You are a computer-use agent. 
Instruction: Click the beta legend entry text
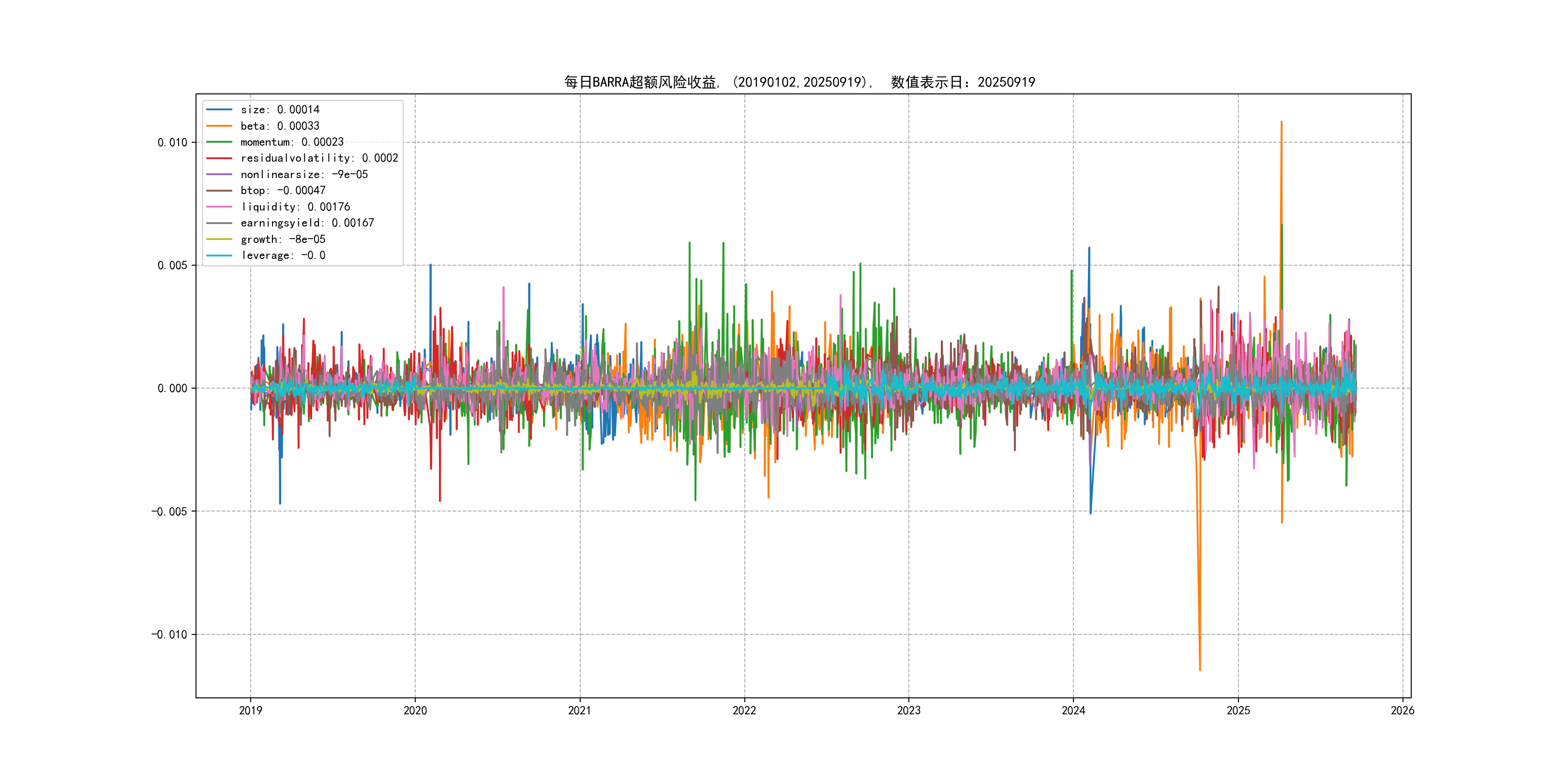click(279, 126)
